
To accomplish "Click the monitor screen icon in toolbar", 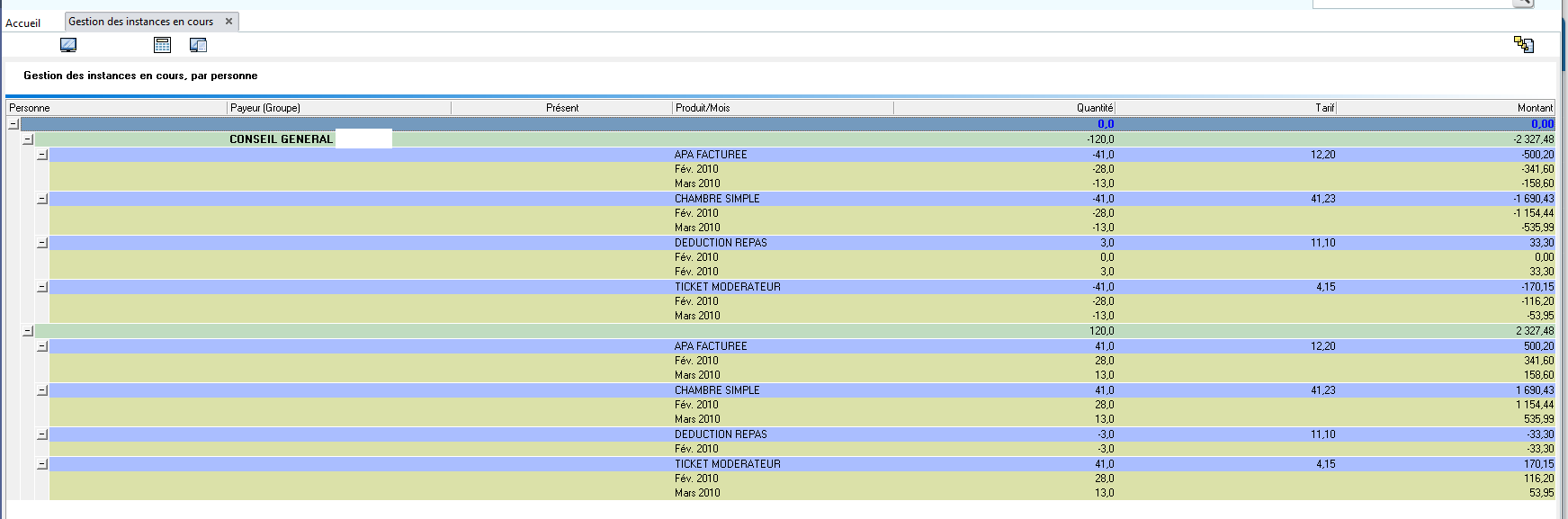I will (68, 45).
